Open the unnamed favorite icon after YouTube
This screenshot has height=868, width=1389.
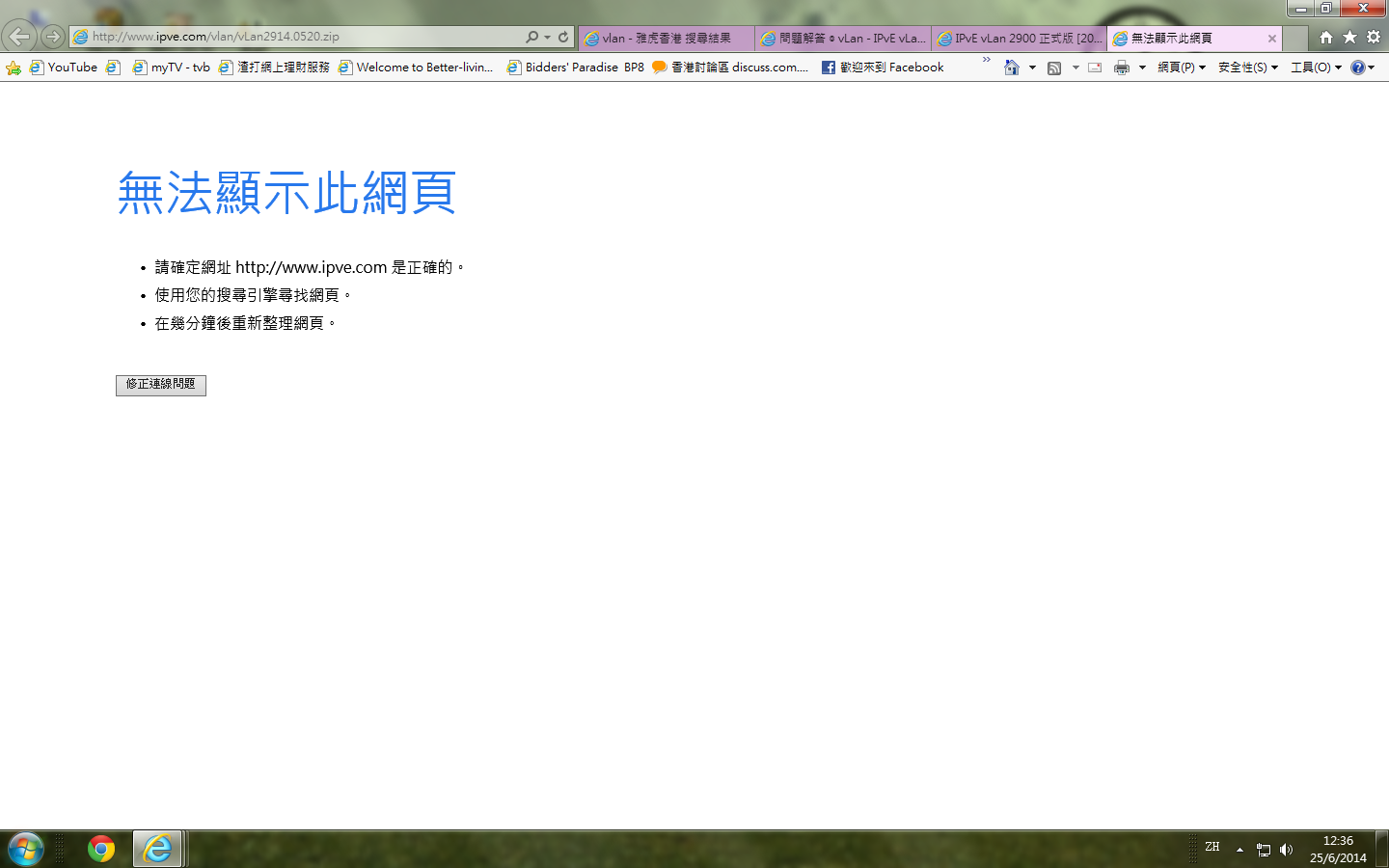click(113, 68)
